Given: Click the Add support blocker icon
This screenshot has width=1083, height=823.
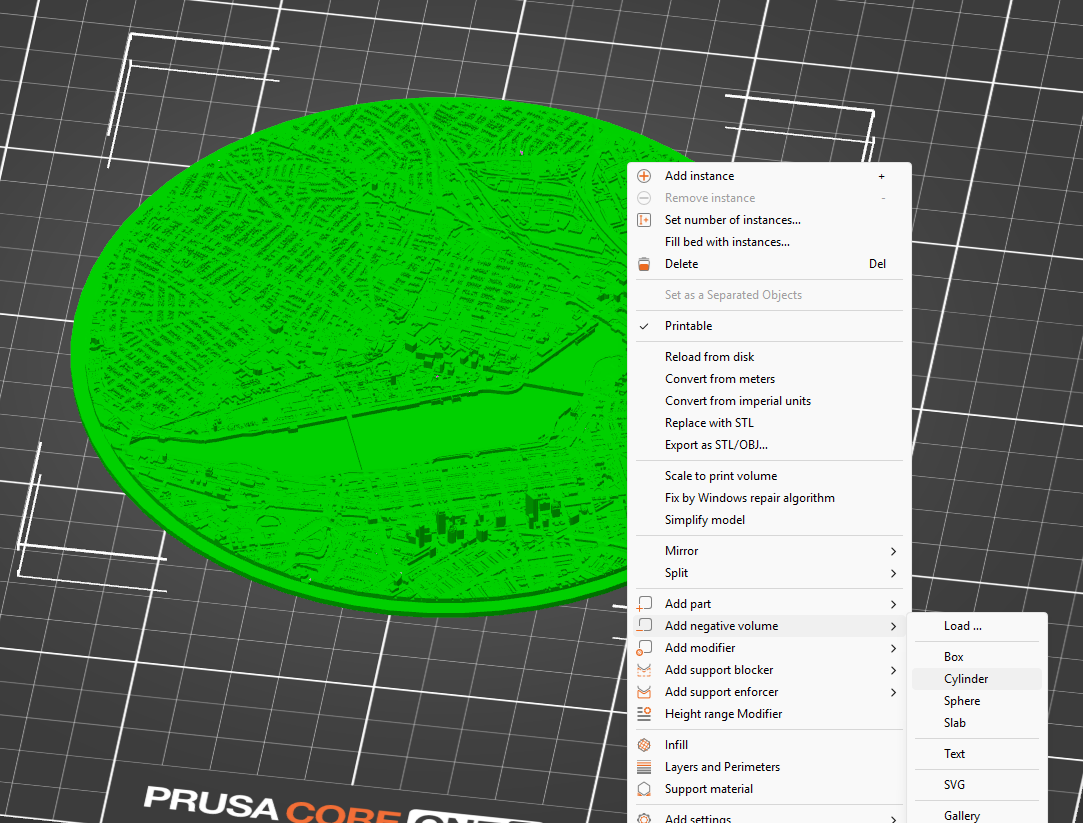Looking at the screenshot, I should coord(644,670).
